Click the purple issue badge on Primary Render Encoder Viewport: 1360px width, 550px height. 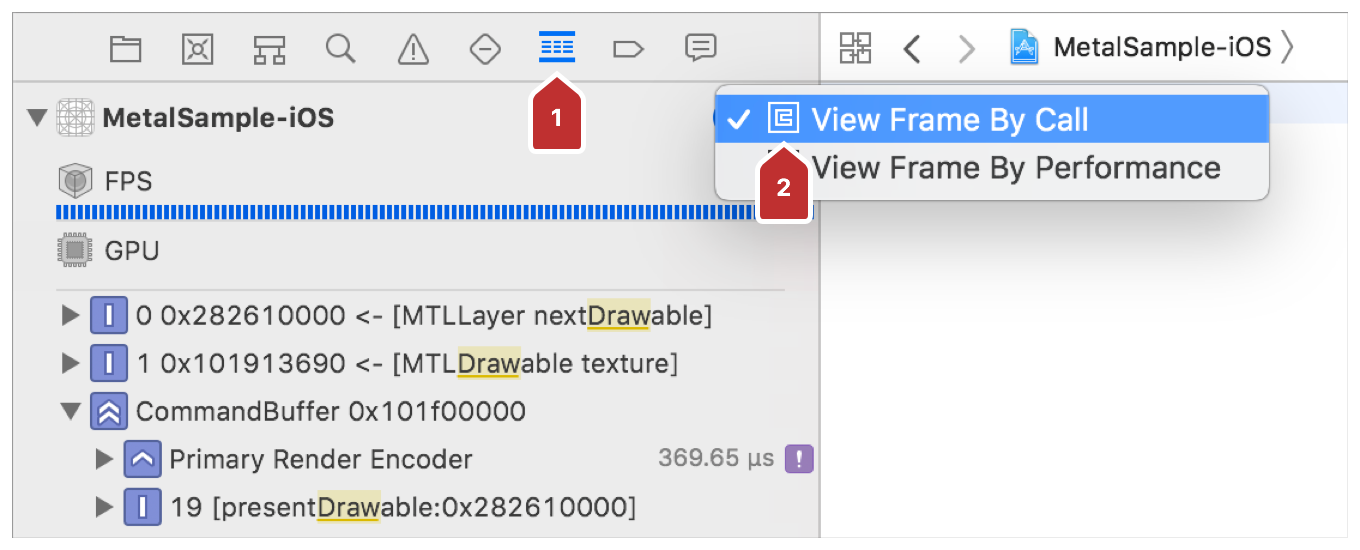pyautogui.click(x=799, y=459)
